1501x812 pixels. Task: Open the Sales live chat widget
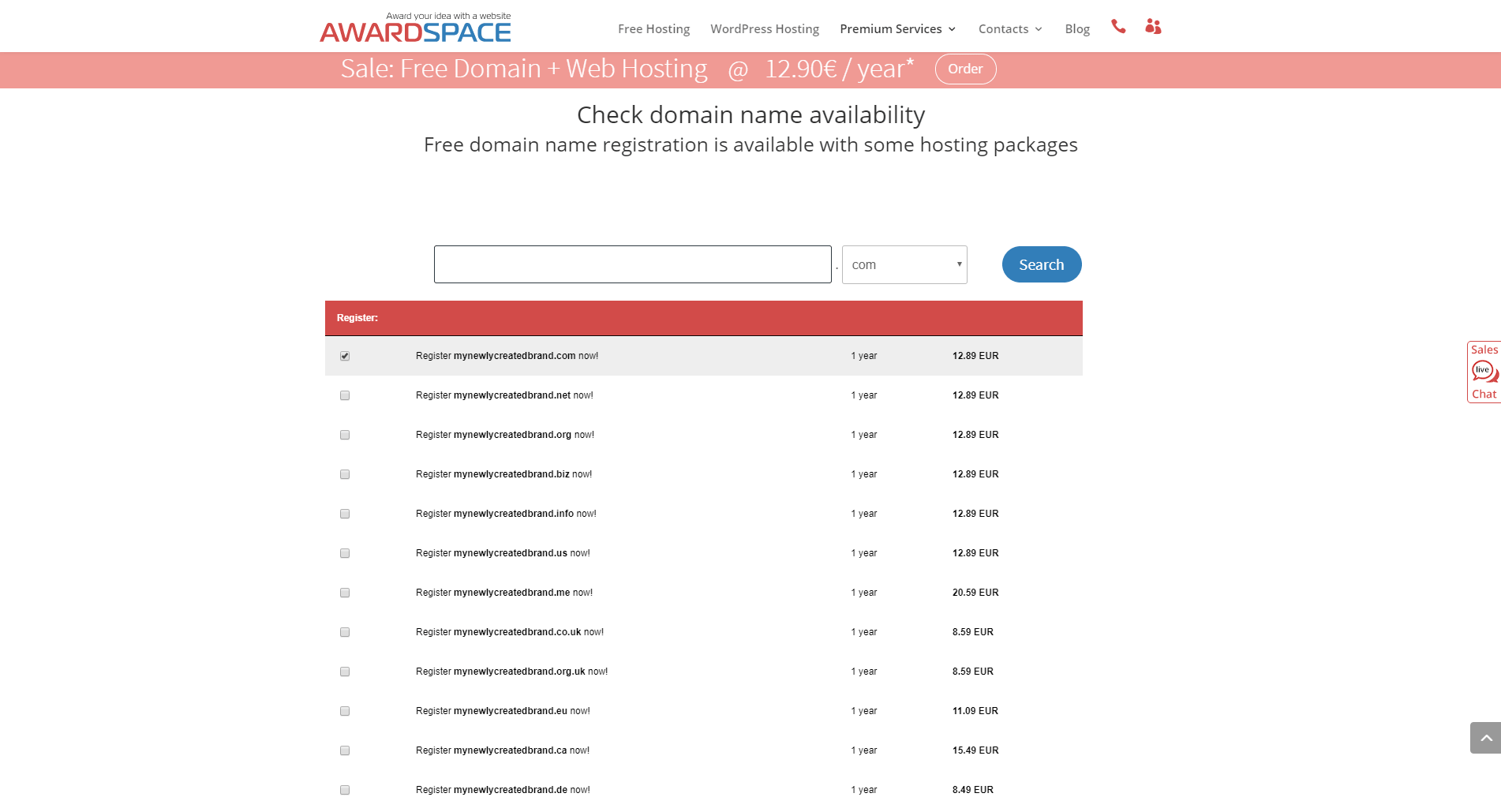(1484, 372)
